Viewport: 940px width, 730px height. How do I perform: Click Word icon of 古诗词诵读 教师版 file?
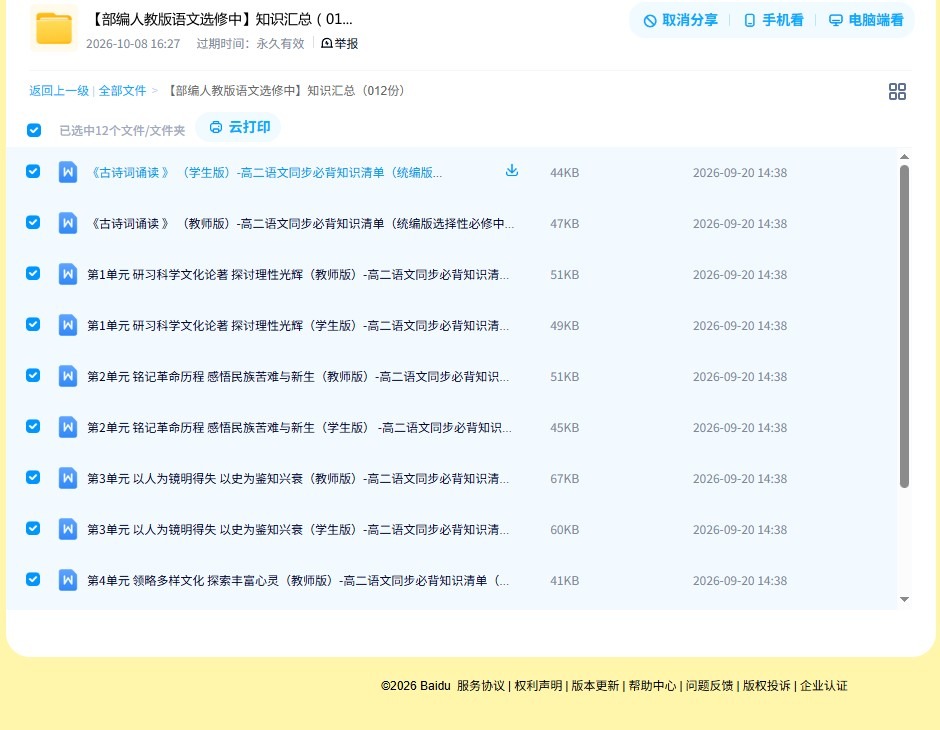pos(68,224)
